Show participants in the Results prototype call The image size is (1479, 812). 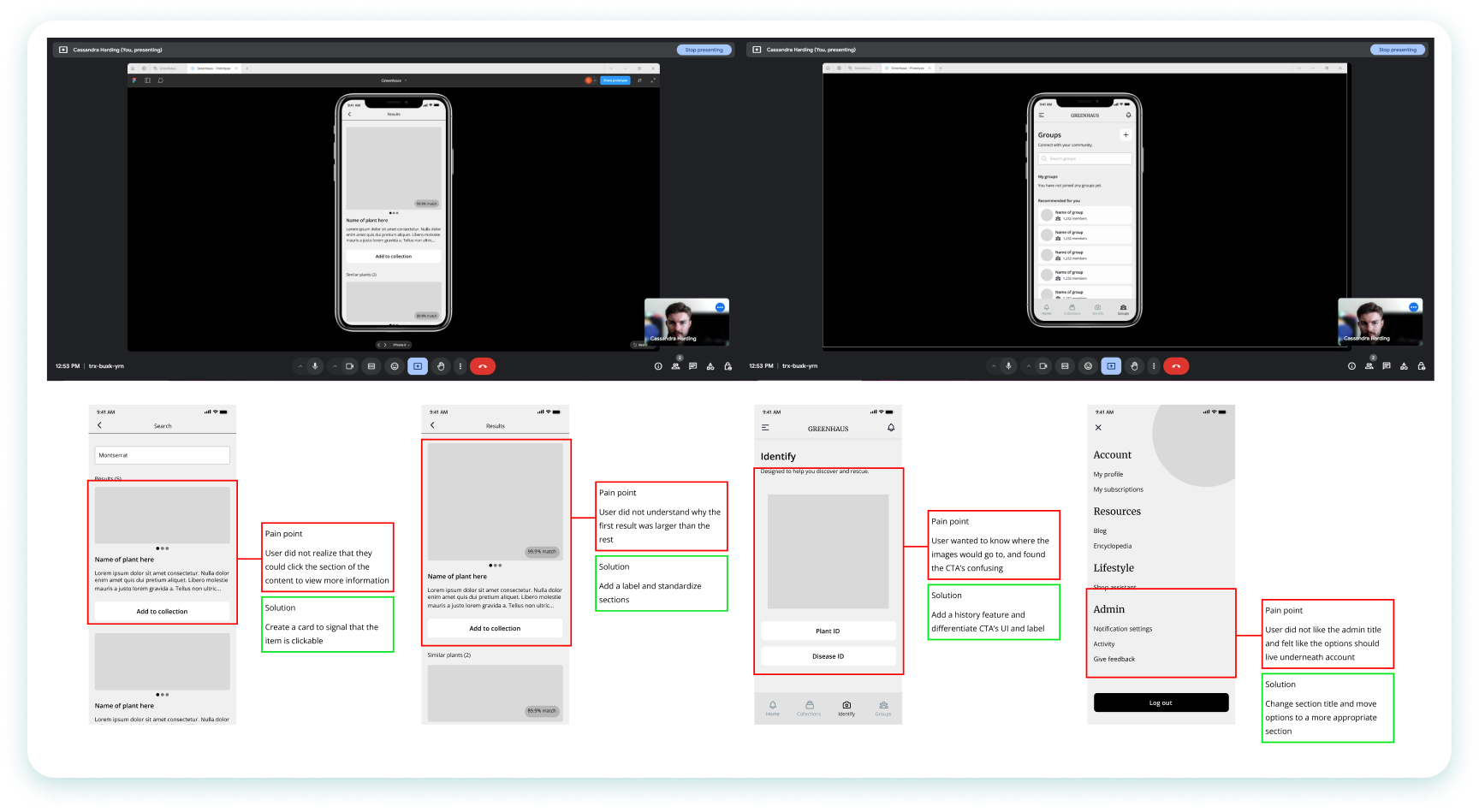coord(675,366)
